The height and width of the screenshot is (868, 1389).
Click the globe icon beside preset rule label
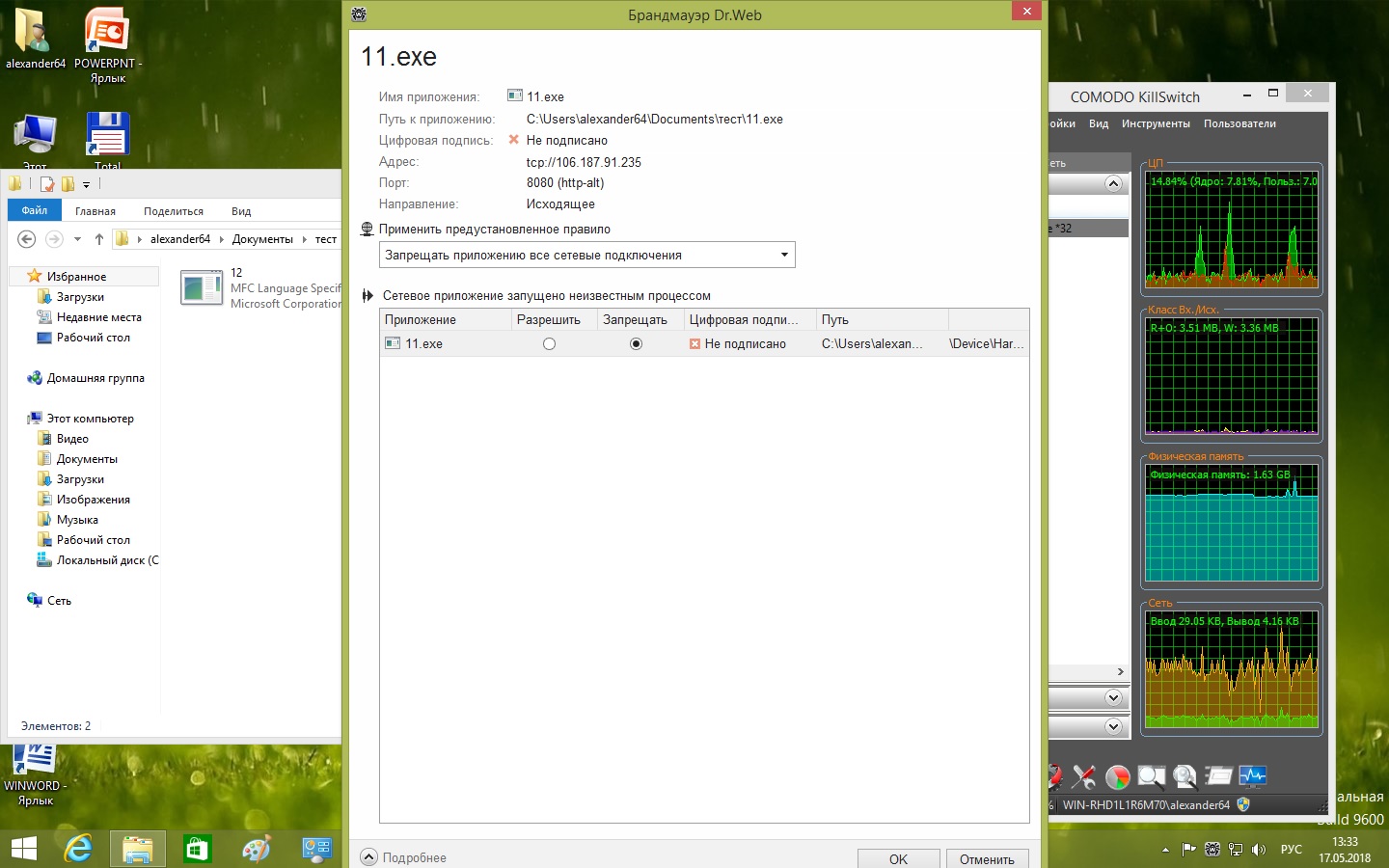(x=367, y=230)
